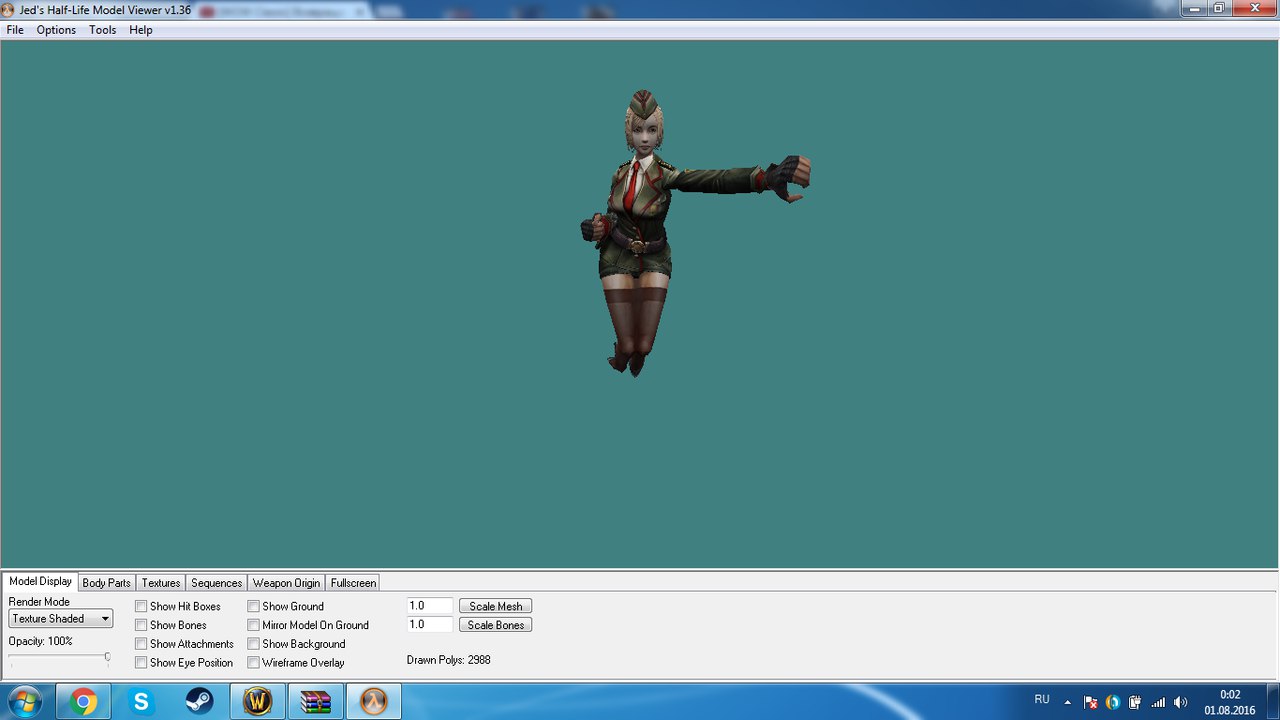
Task: Open the File menu
Action: click(x=15, y=30)
